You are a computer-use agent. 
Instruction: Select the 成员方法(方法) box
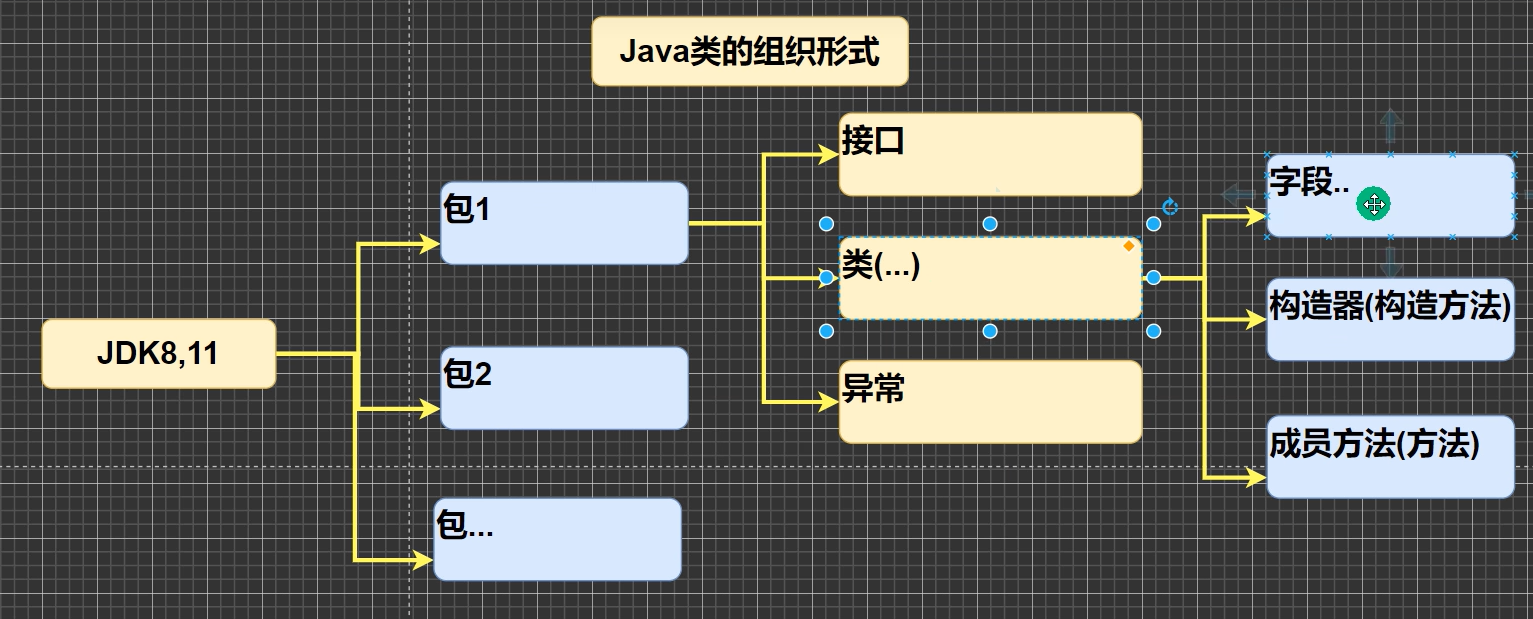(1389, 459)
